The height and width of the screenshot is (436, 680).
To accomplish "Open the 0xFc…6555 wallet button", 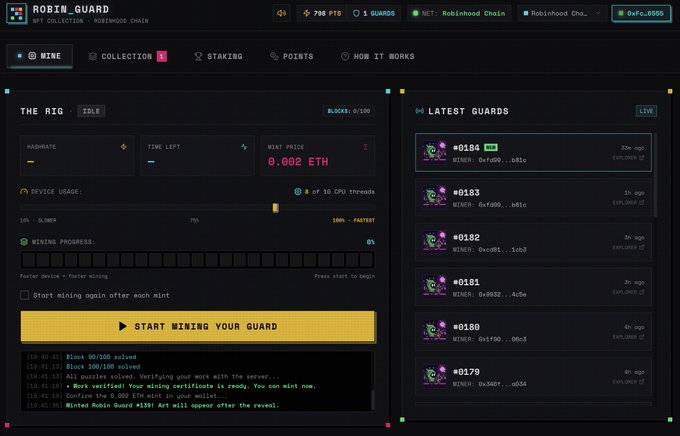I will (x=641, y=13).
